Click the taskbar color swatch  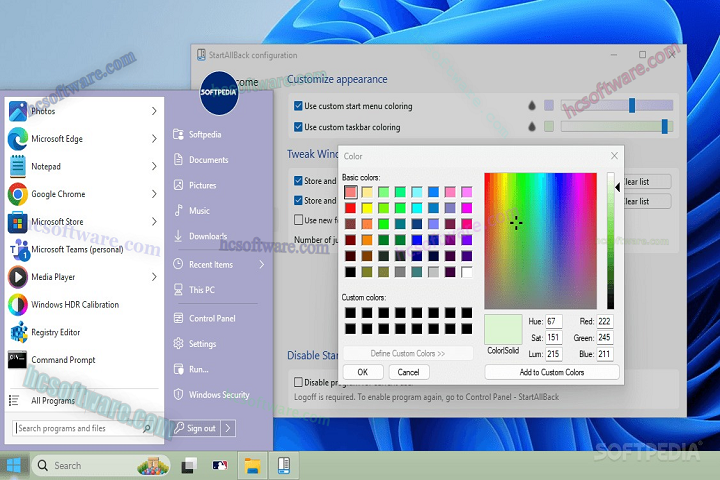point(549,126)
